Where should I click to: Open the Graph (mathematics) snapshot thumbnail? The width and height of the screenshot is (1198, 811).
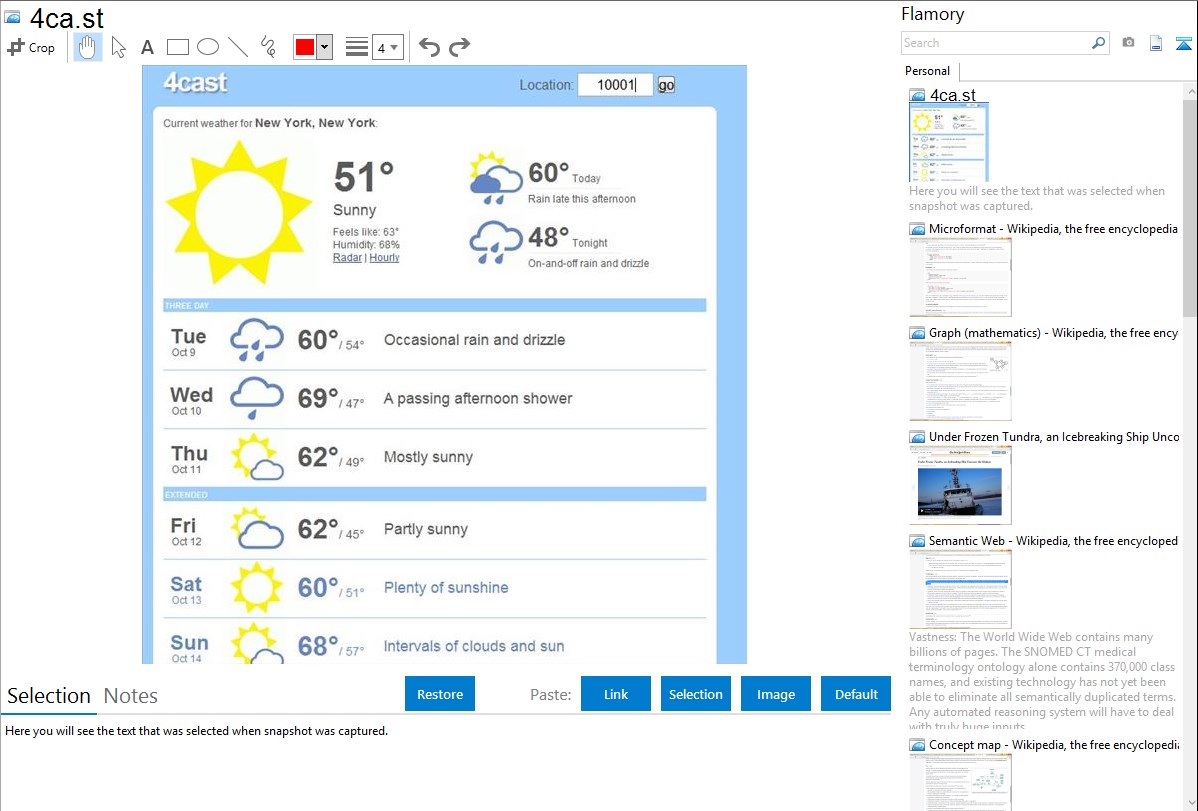[960, 381]
